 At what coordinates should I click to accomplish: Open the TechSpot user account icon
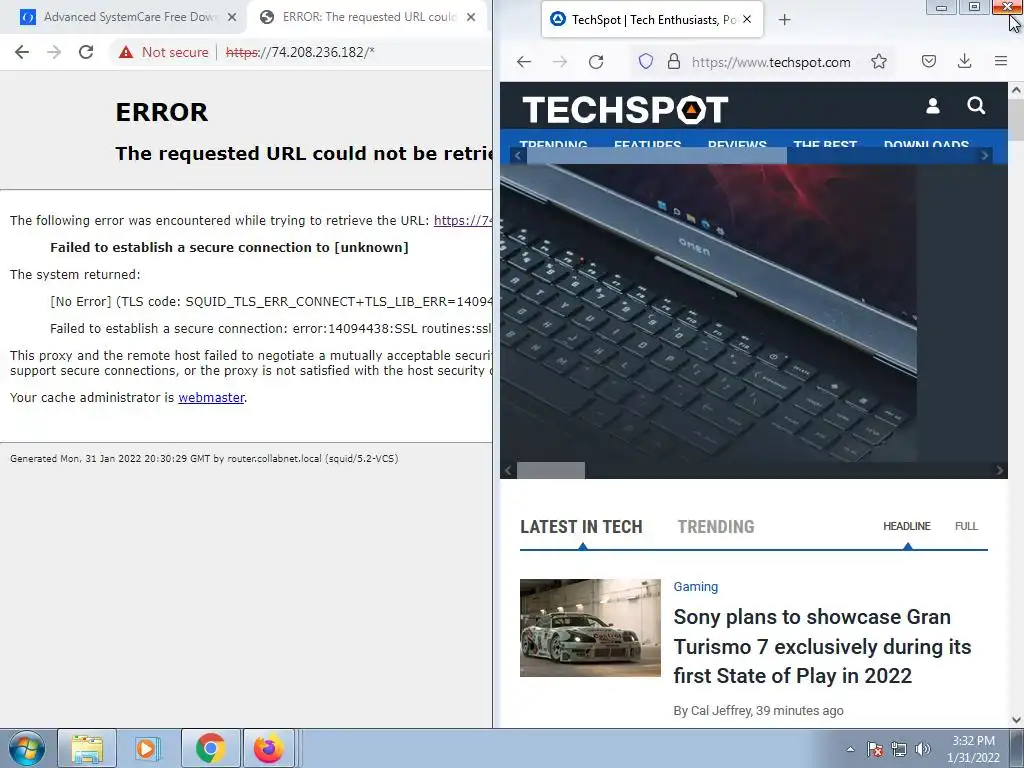point(933,106)
